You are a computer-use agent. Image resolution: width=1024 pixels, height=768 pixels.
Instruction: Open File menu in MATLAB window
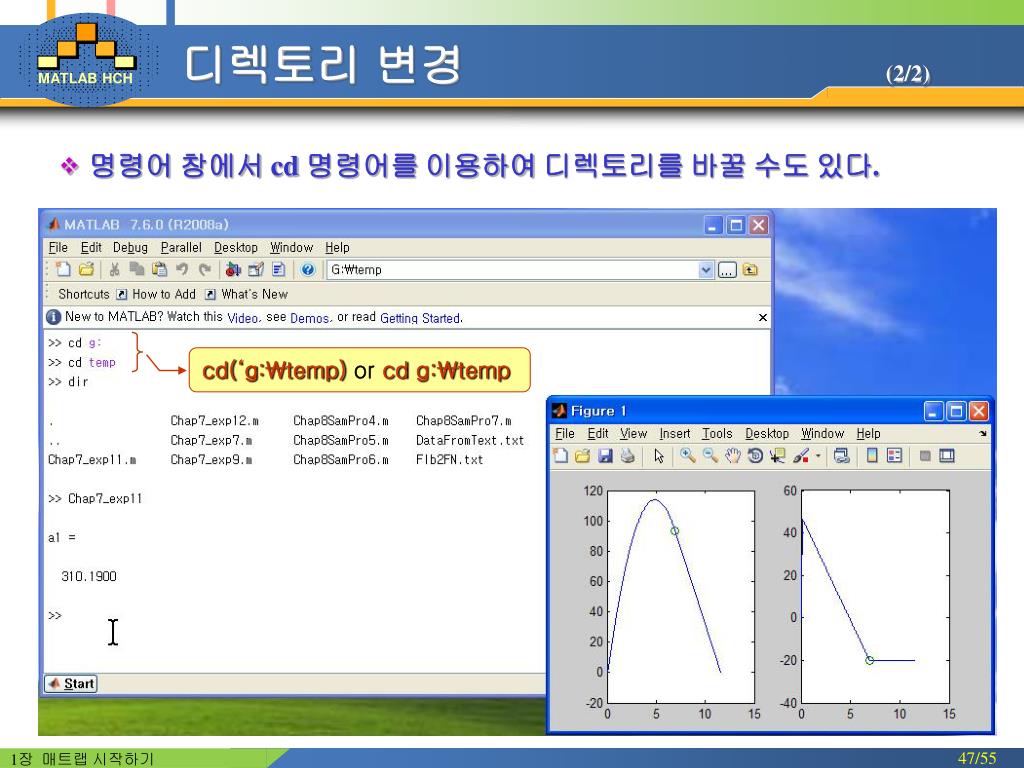pos(58,248)
